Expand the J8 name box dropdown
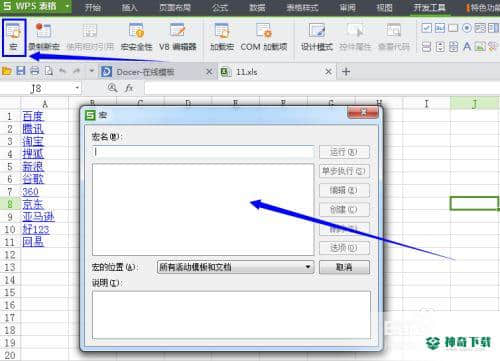This screenshot has height=361, width=500. pyautogui.click(x=77, y=88)
